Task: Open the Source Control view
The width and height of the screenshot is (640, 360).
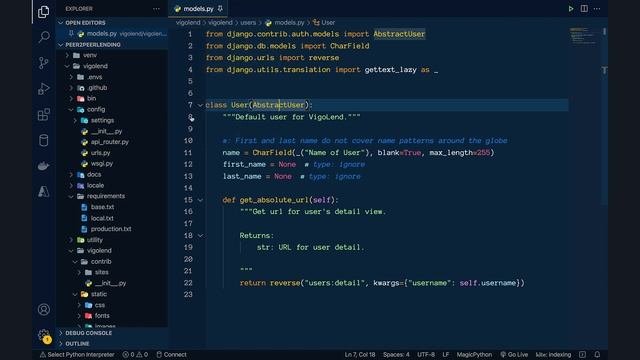Action: click(44, 63)
